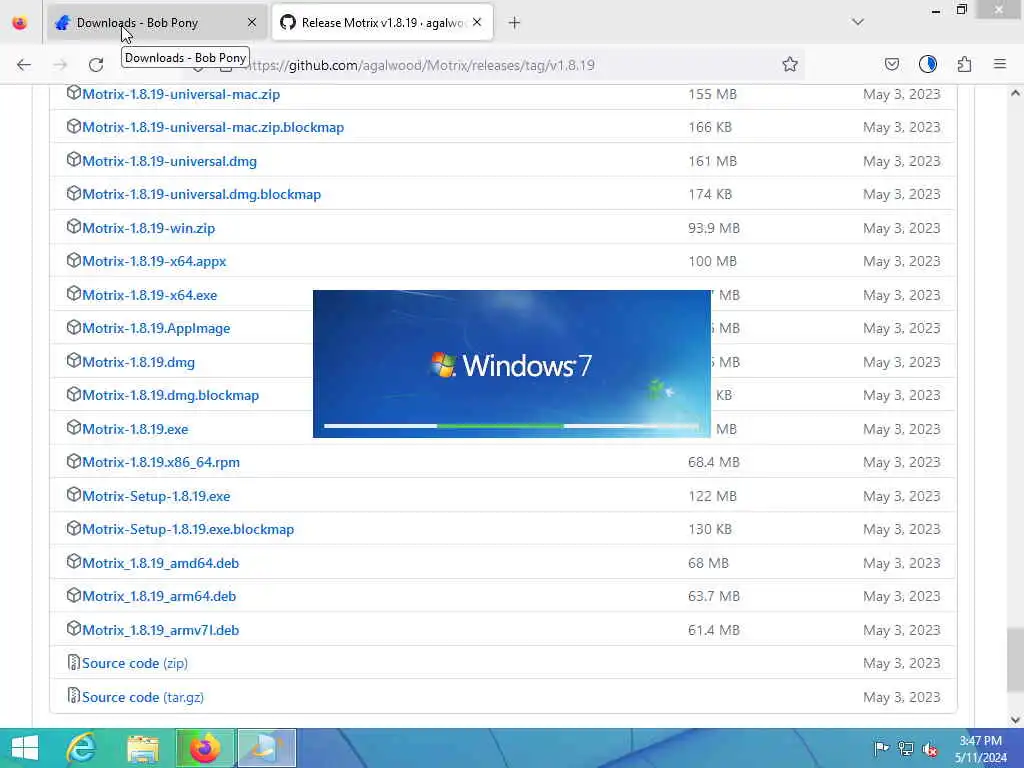Click the Firefox View icon

[x=20, y=23]
